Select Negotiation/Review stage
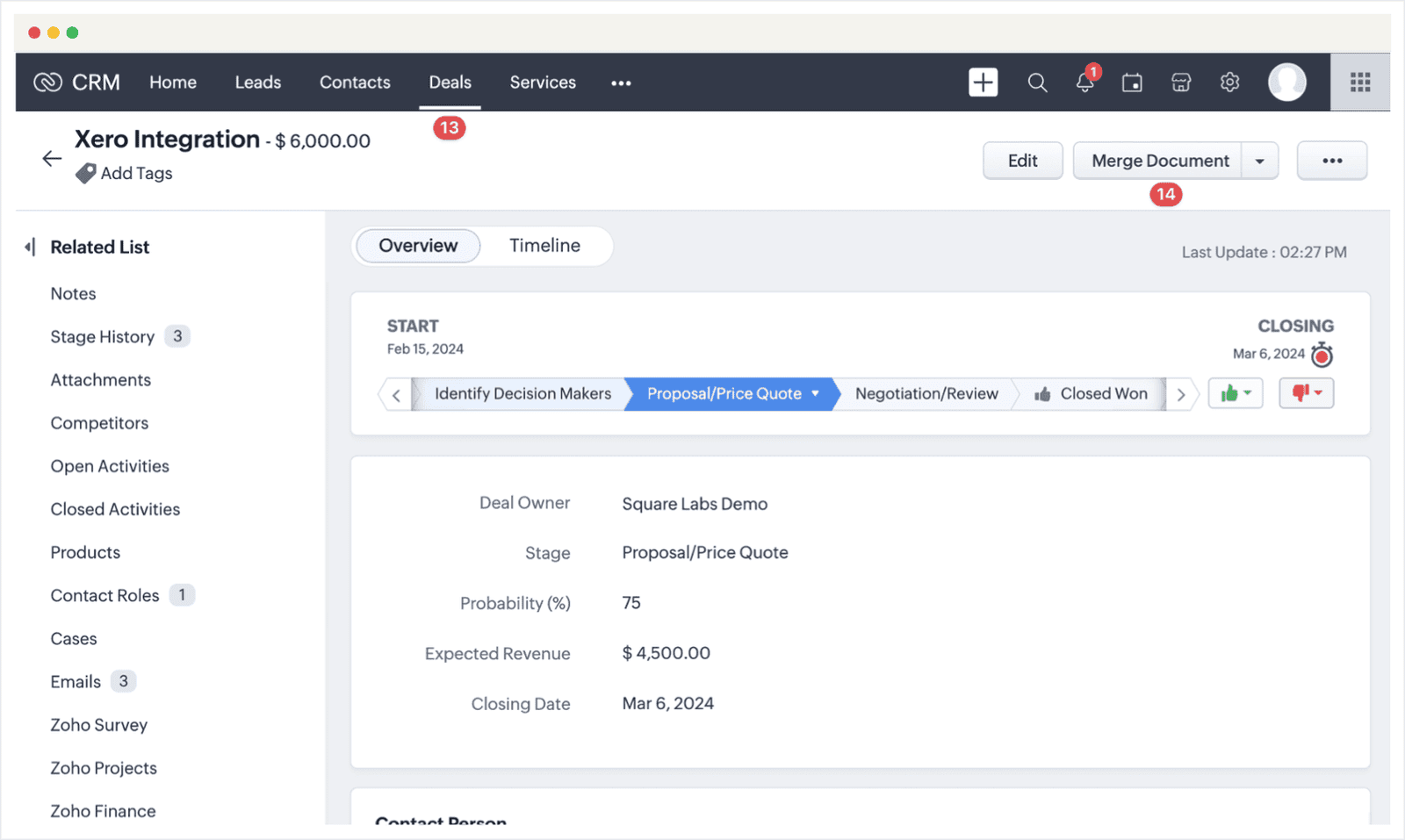Image resolution: width=1405 pixels, height=840 pixels. (x=926, y=393)
